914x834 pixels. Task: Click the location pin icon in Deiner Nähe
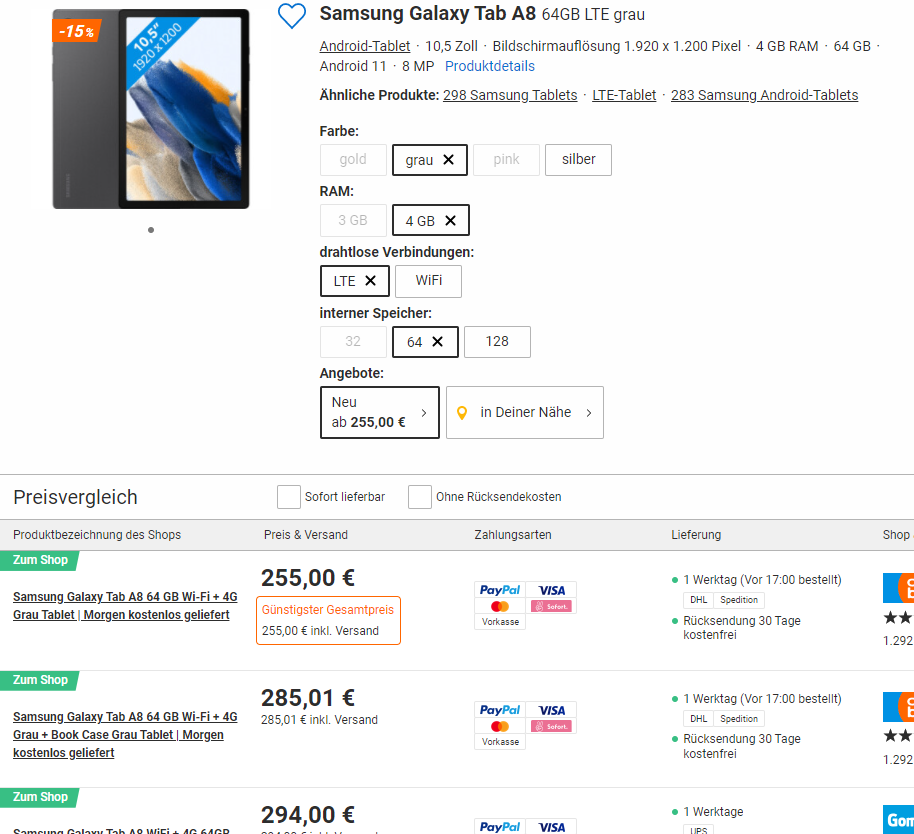[462, 413]
